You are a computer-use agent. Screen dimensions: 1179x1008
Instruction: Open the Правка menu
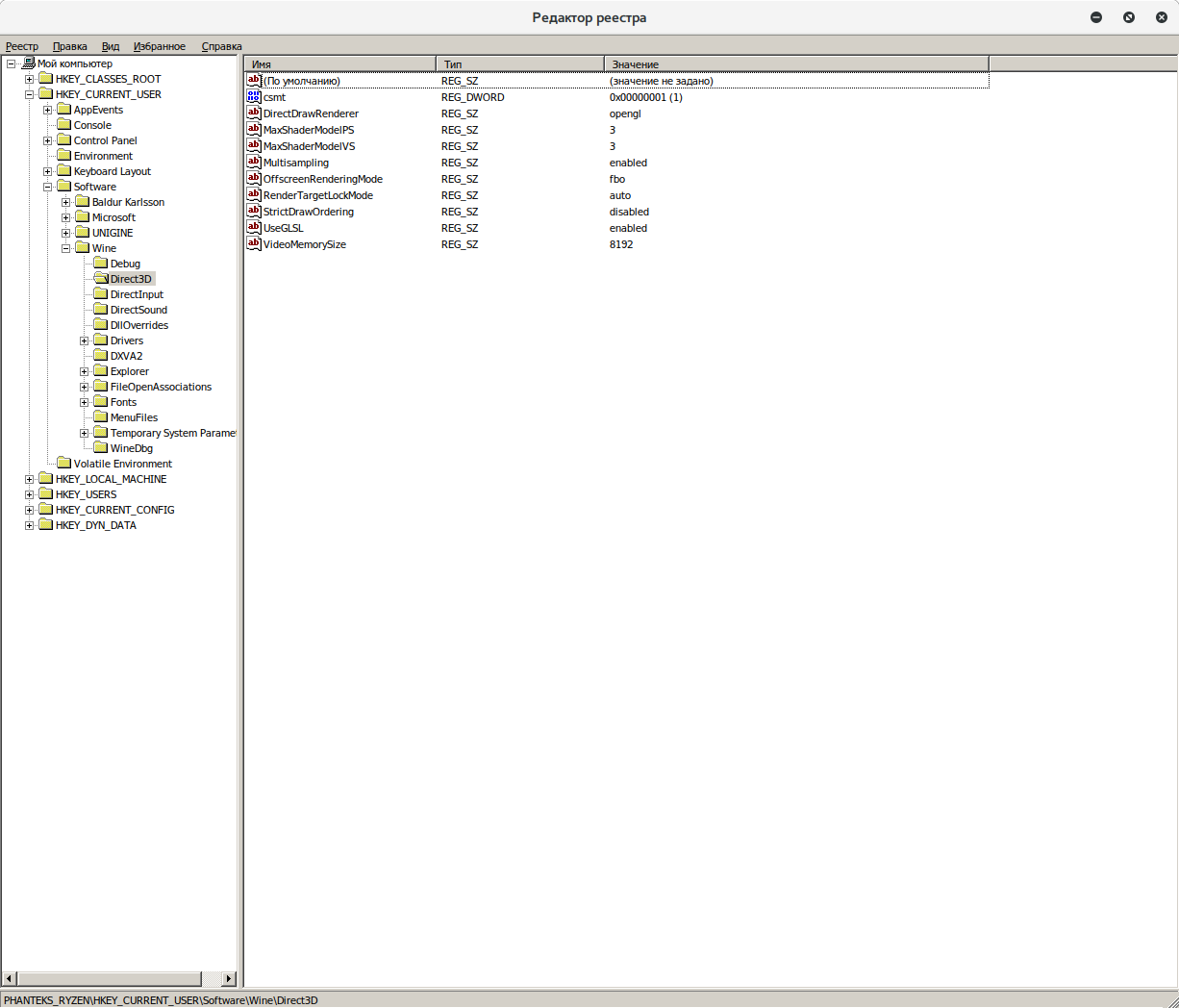click(69, 46)
